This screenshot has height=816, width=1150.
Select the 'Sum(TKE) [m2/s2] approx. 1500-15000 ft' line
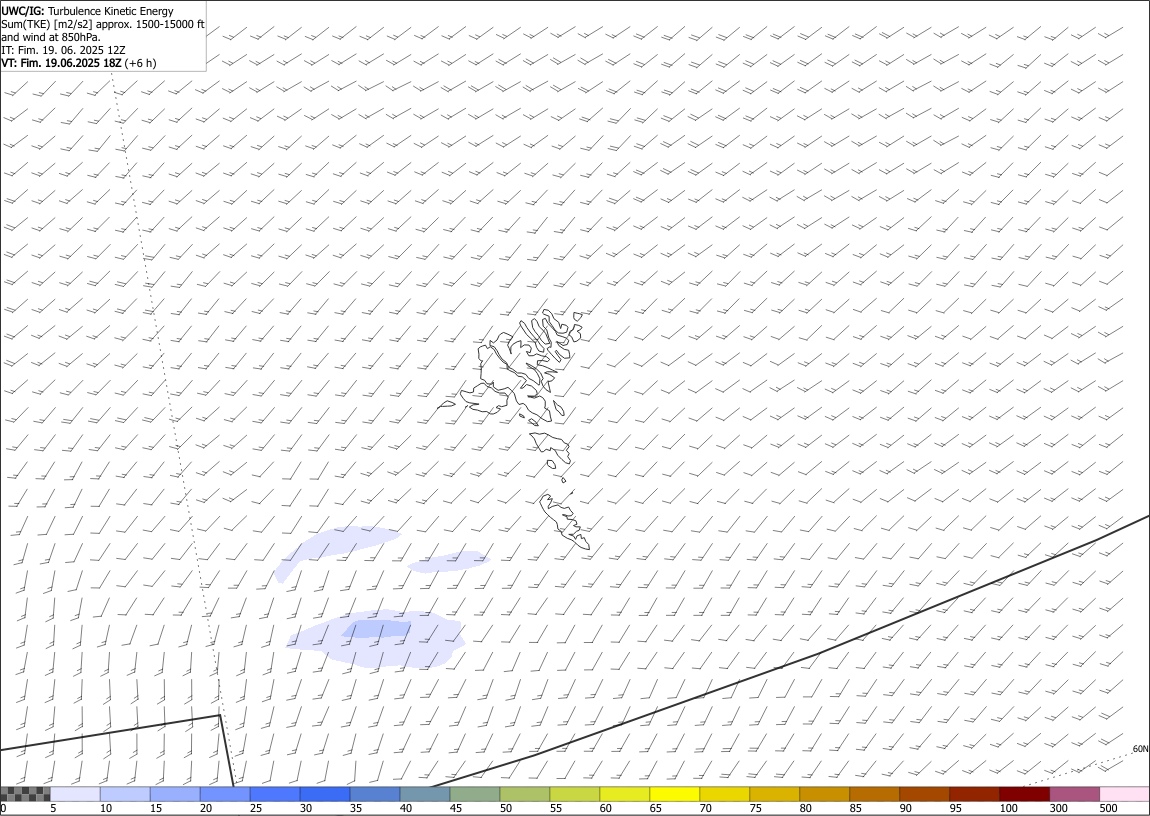[103, 24]
